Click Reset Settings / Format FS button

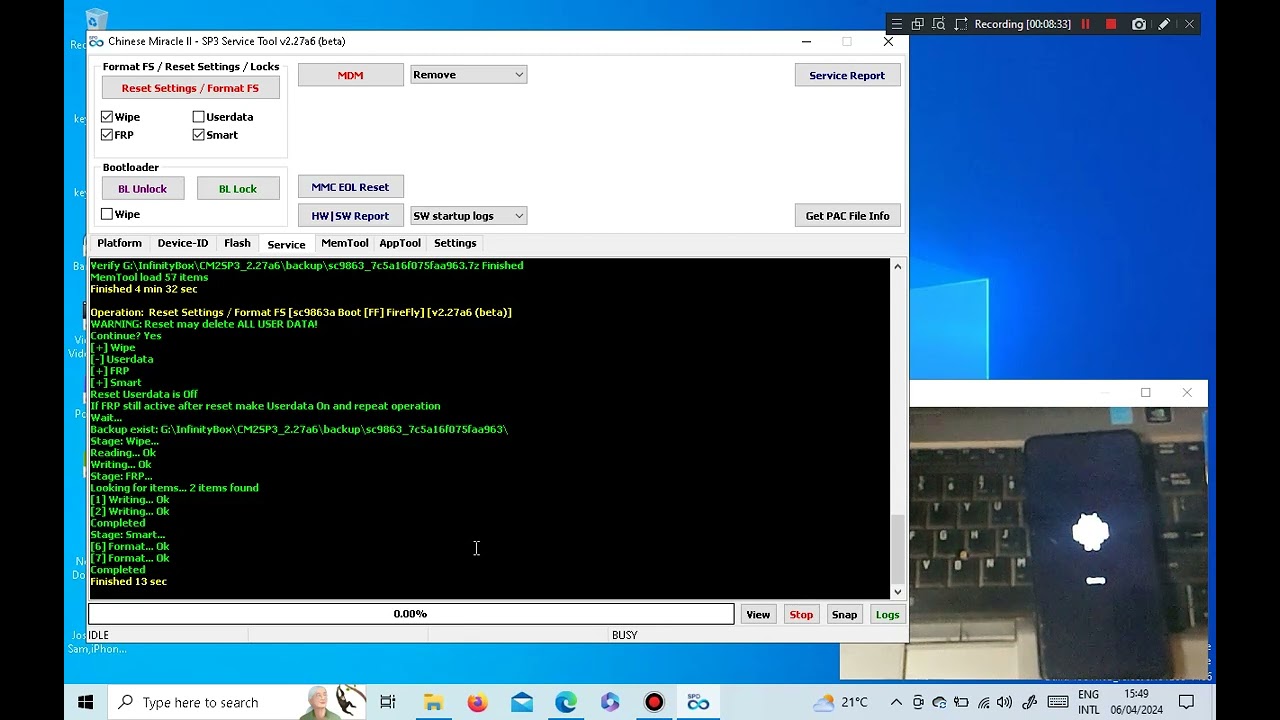pos(190,88)
